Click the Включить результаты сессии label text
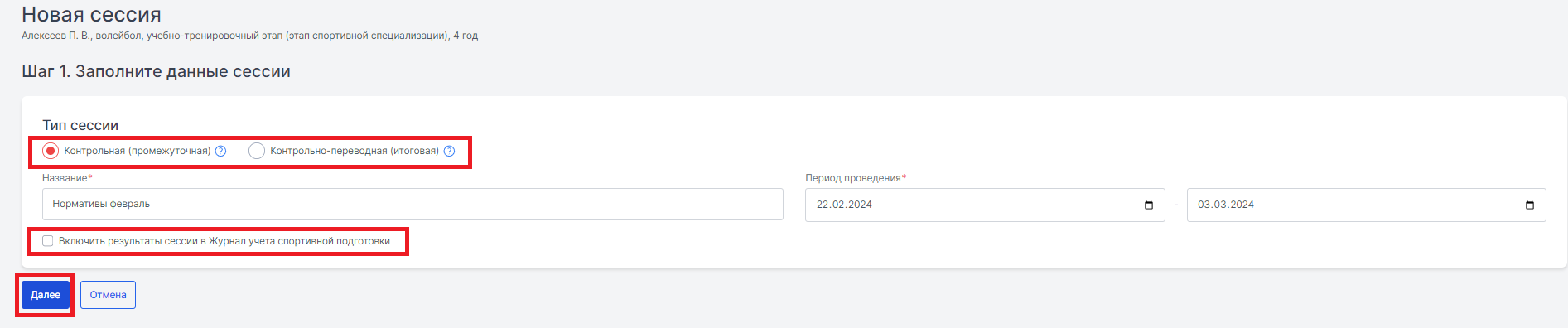 click(x=224, y=241)
